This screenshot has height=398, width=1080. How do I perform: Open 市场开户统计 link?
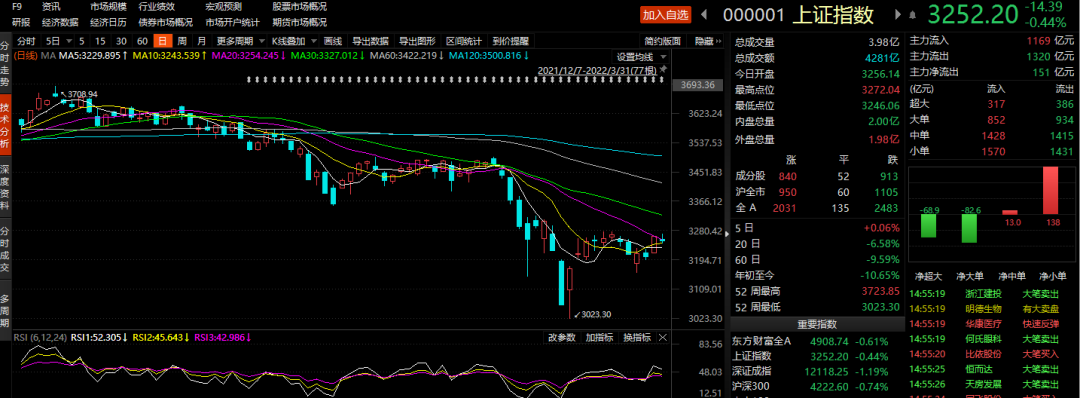pos(232,22)
